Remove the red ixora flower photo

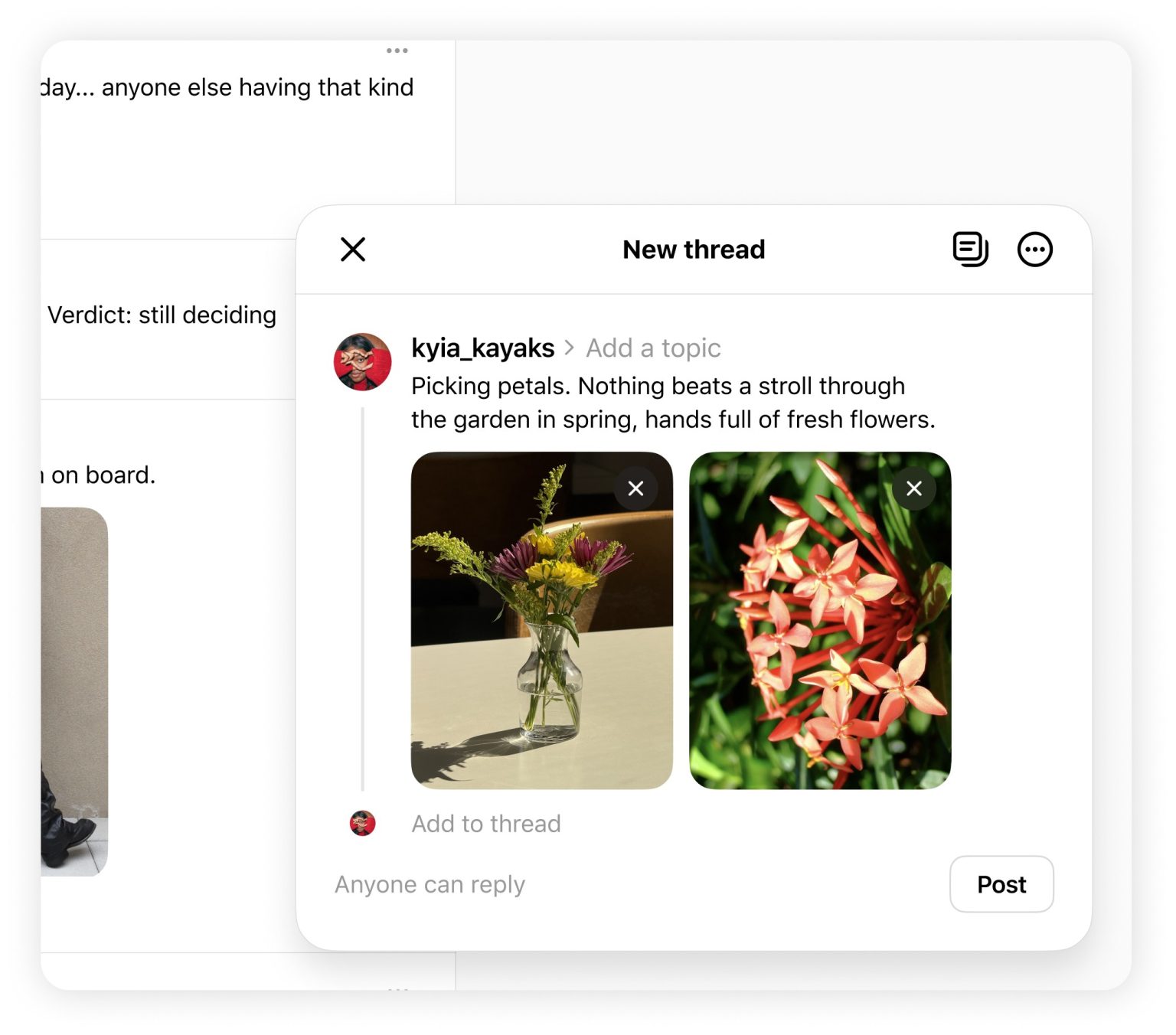(913, 488)
